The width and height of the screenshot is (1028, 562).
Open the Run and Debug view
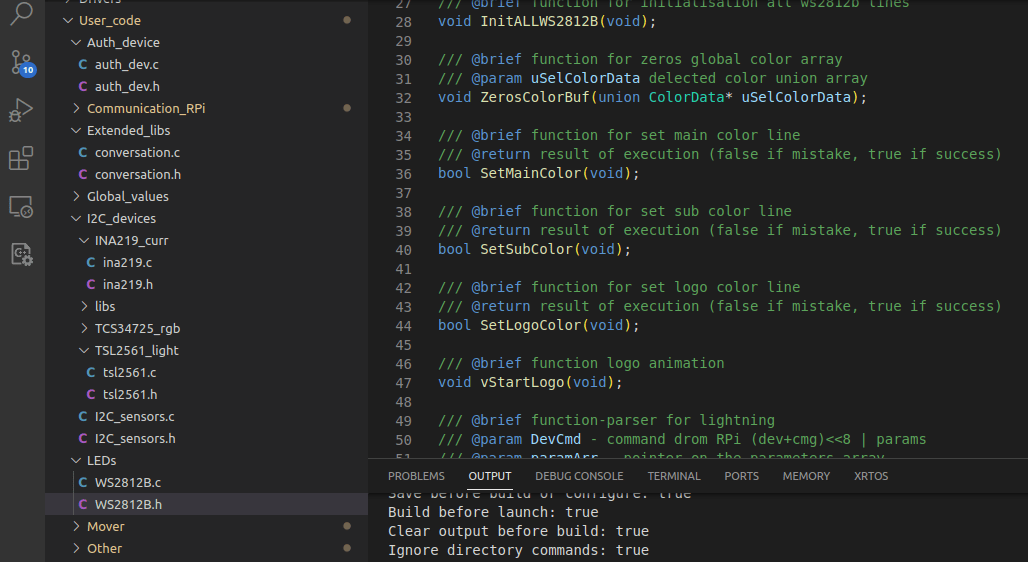[x=22, y=111]
